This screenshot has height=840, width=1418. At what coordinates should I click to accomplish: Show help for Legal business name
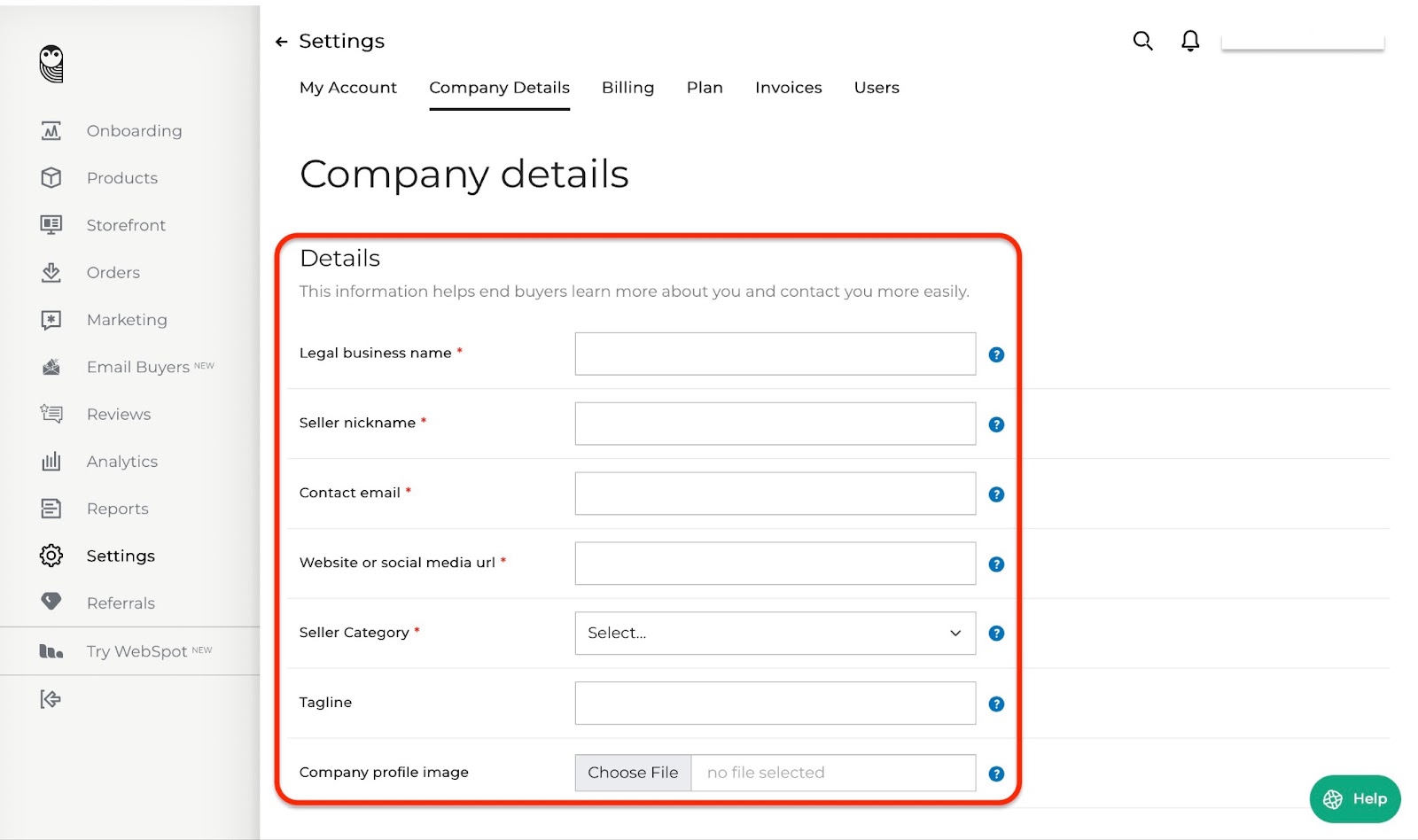click(x=996, y=354)
